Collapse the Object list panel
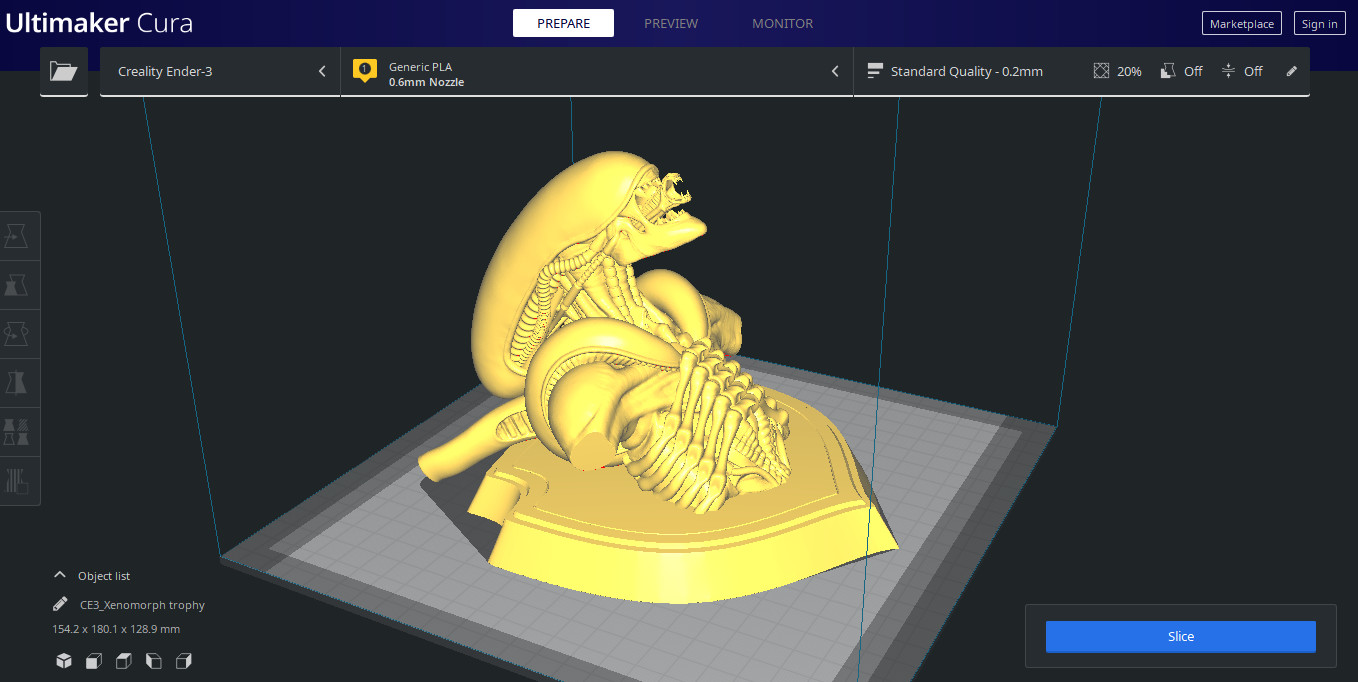This screenshot has height=682, width=1358. click(60, 575)
